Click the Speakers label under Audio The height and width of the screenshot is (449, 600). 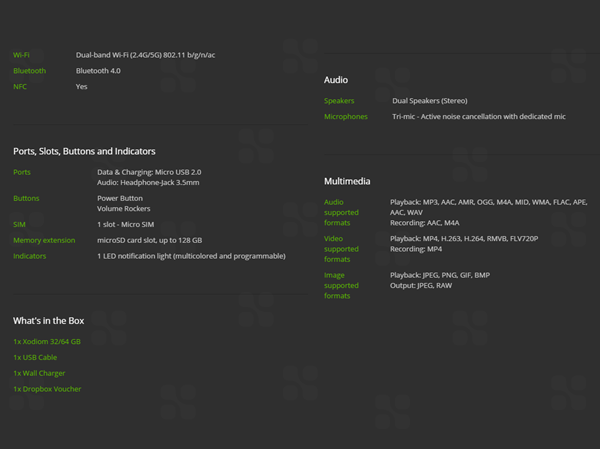pyautogui.click(x=339, y=101)
